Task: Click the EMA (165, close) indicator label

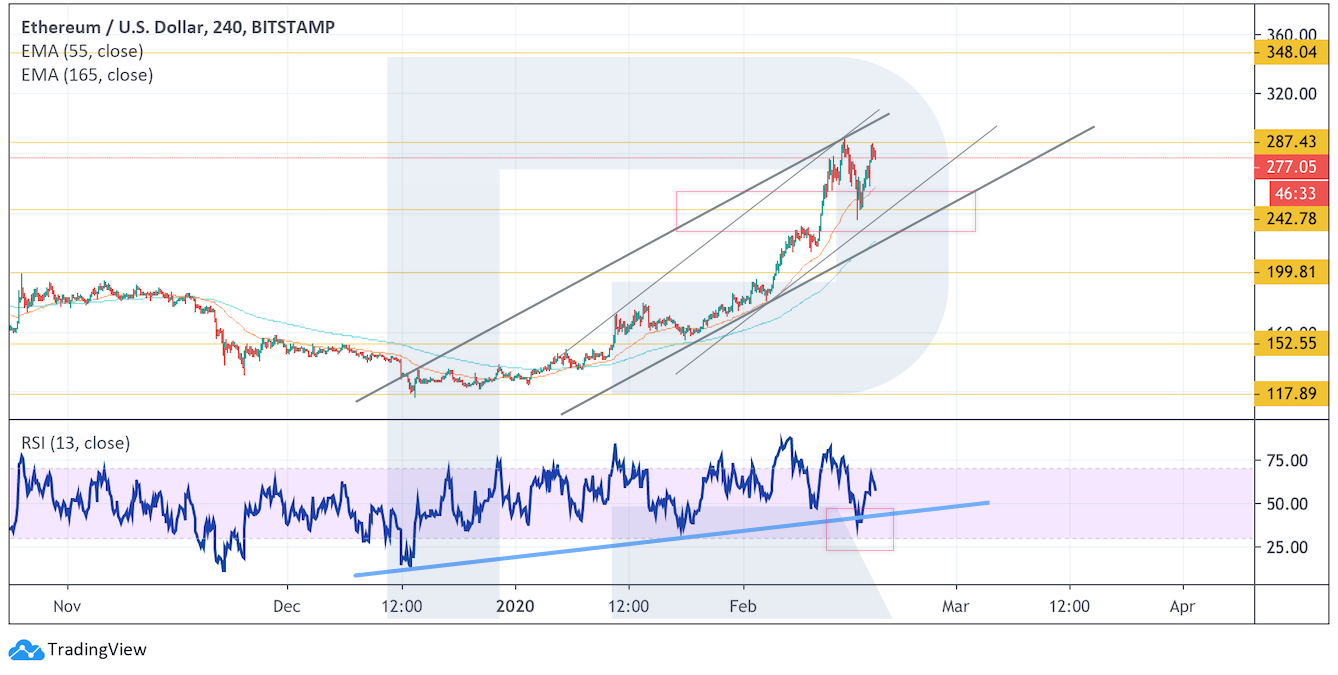Action: coord(86,75)
